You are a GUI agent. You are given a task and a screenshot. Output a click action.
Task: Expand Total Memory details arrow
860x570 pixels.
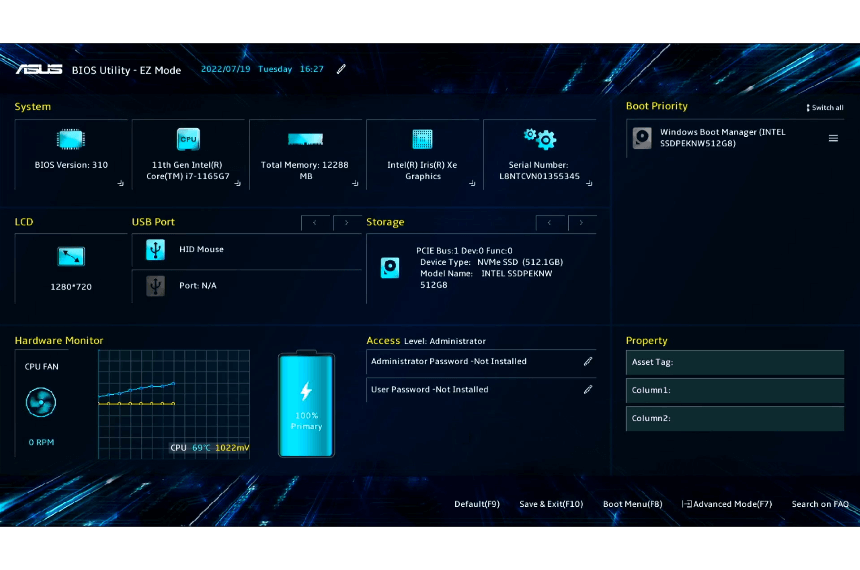coord(355,183)
